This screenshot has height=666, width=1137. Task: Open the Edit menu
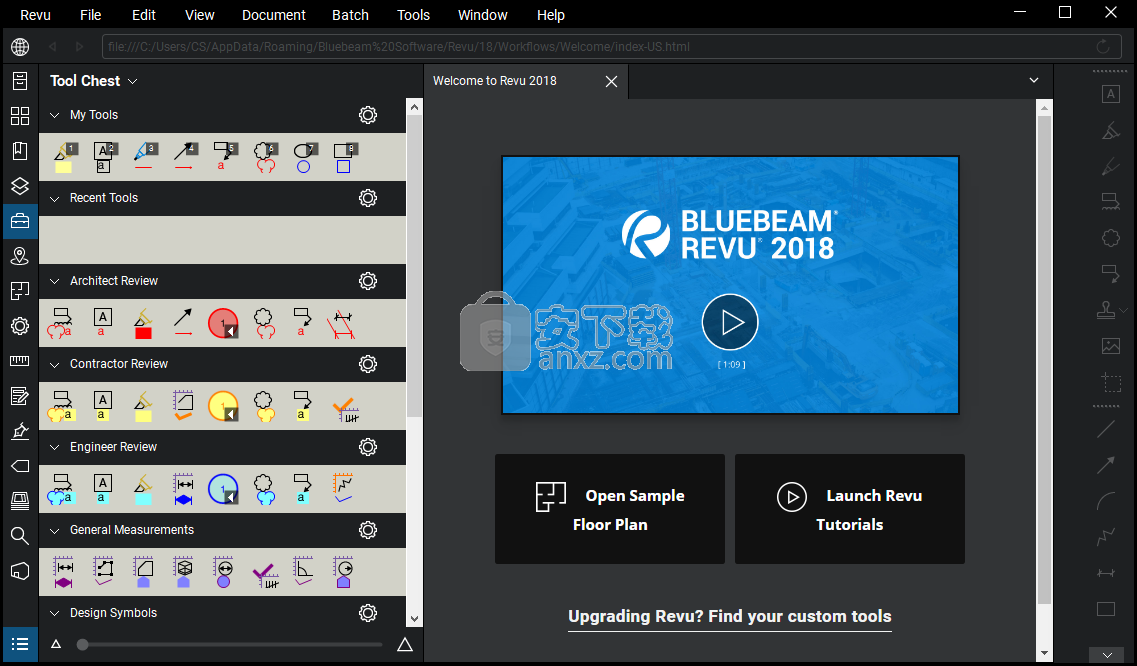click(144, 15)
